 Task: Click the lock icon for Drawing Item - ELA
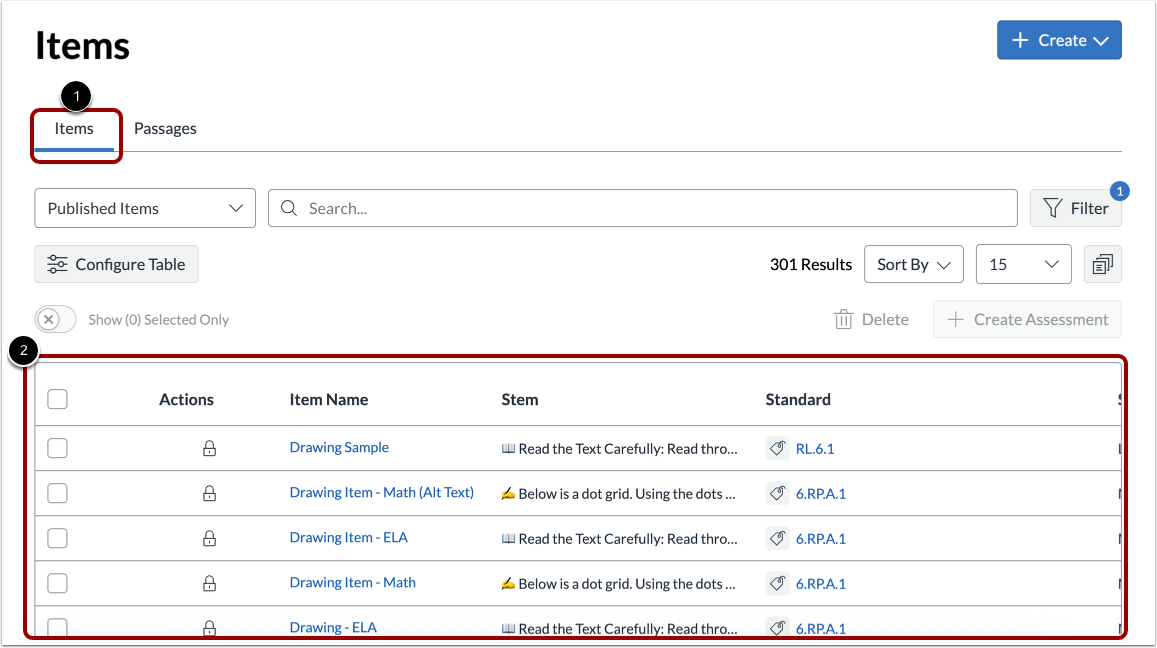coord(210,538)
